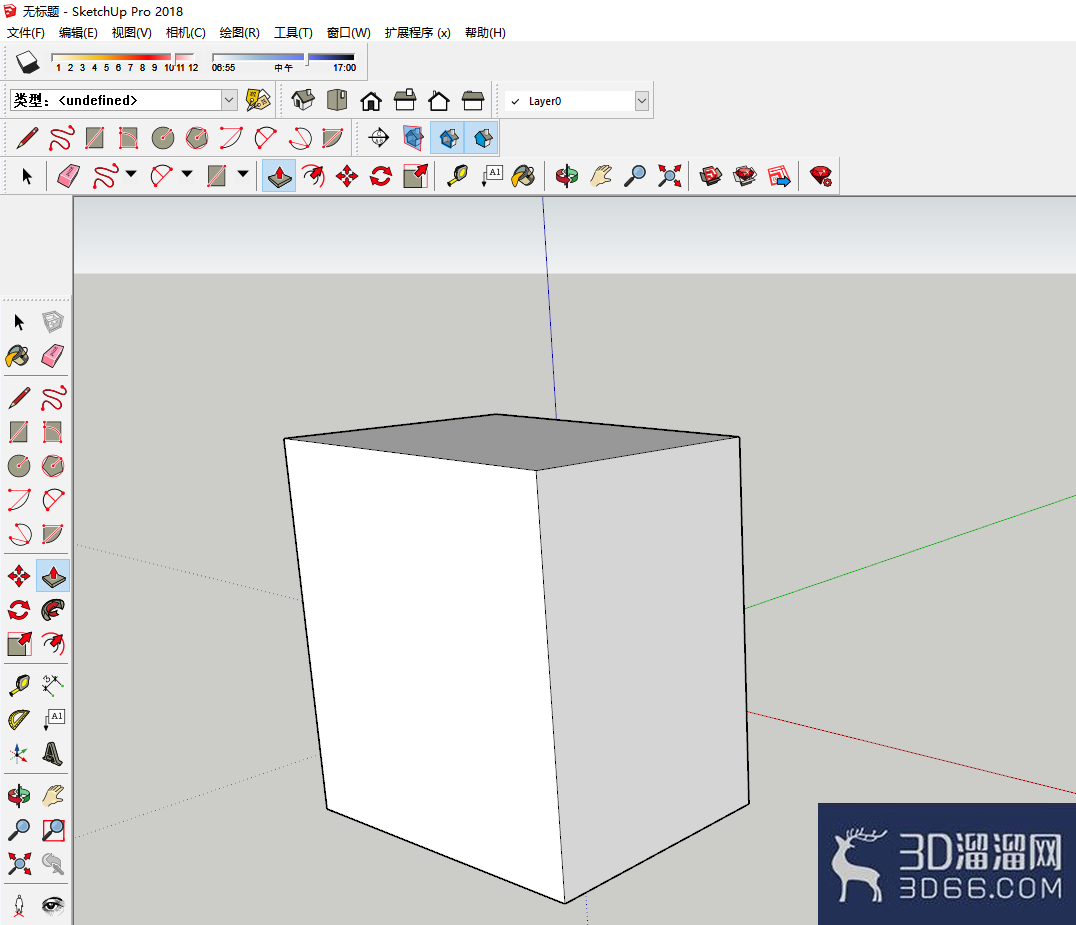Expand the rectangle tool dropdown arrow
Screen dimensions: 1076x925
(x=243, y=174)
